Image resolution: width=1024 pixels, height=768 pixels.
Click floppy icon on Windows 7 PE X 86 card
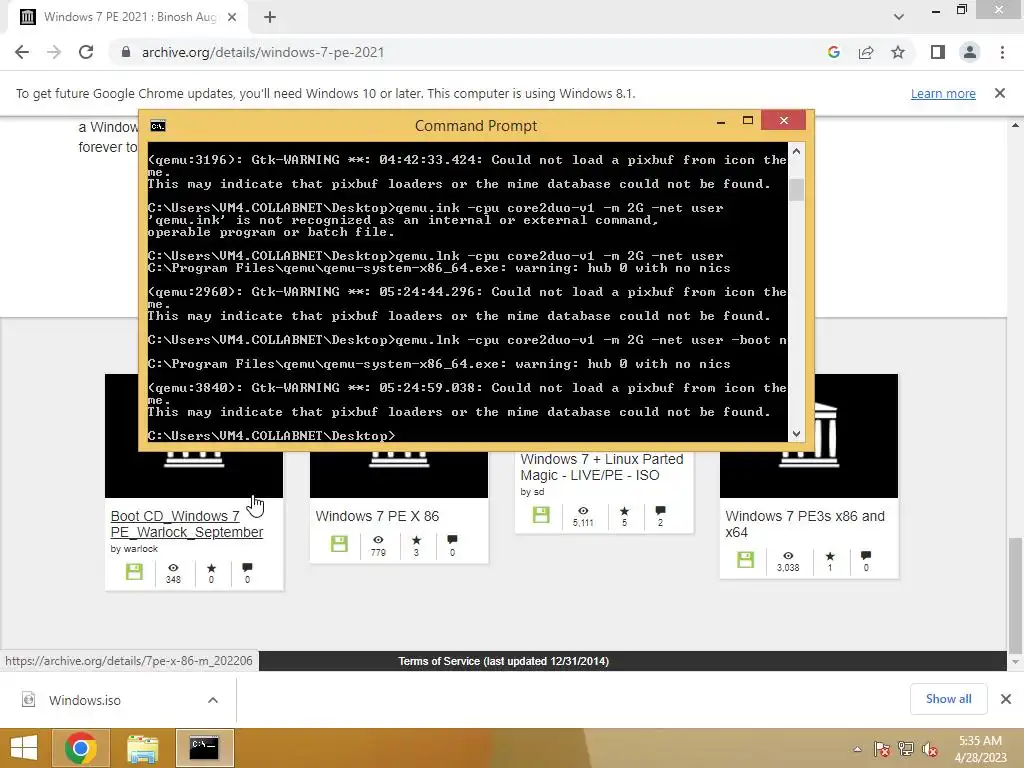tap(339, 544)
